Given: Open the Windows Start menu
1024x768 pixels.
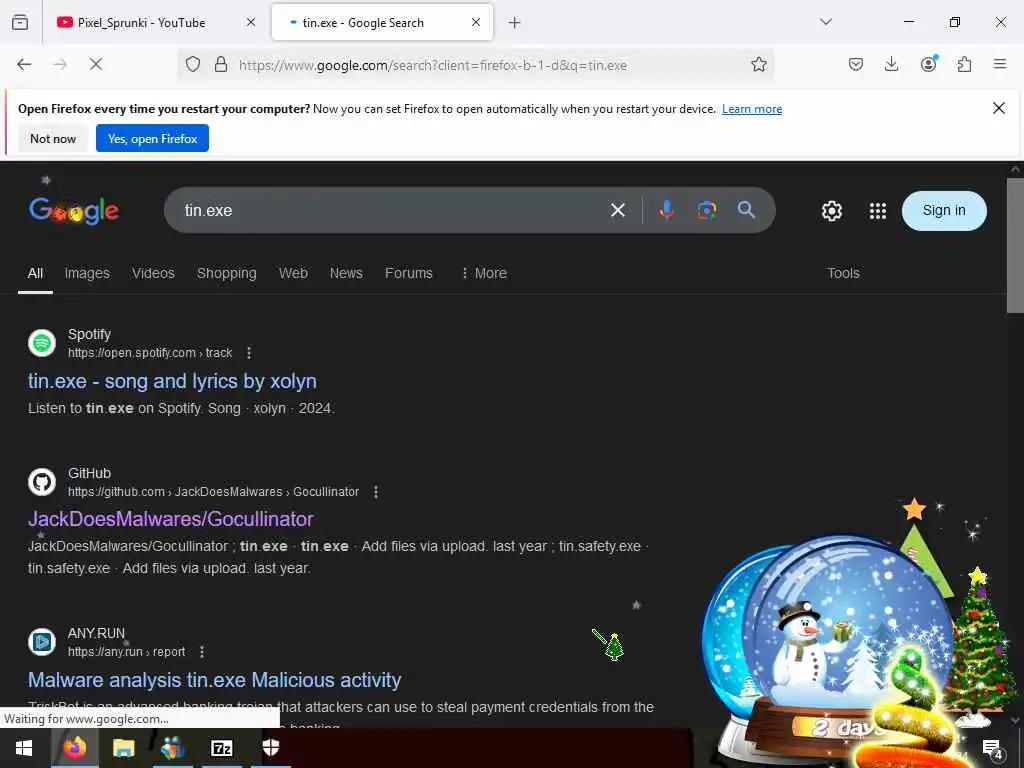Looking at the screenshot, I should [x=24, y=748].
